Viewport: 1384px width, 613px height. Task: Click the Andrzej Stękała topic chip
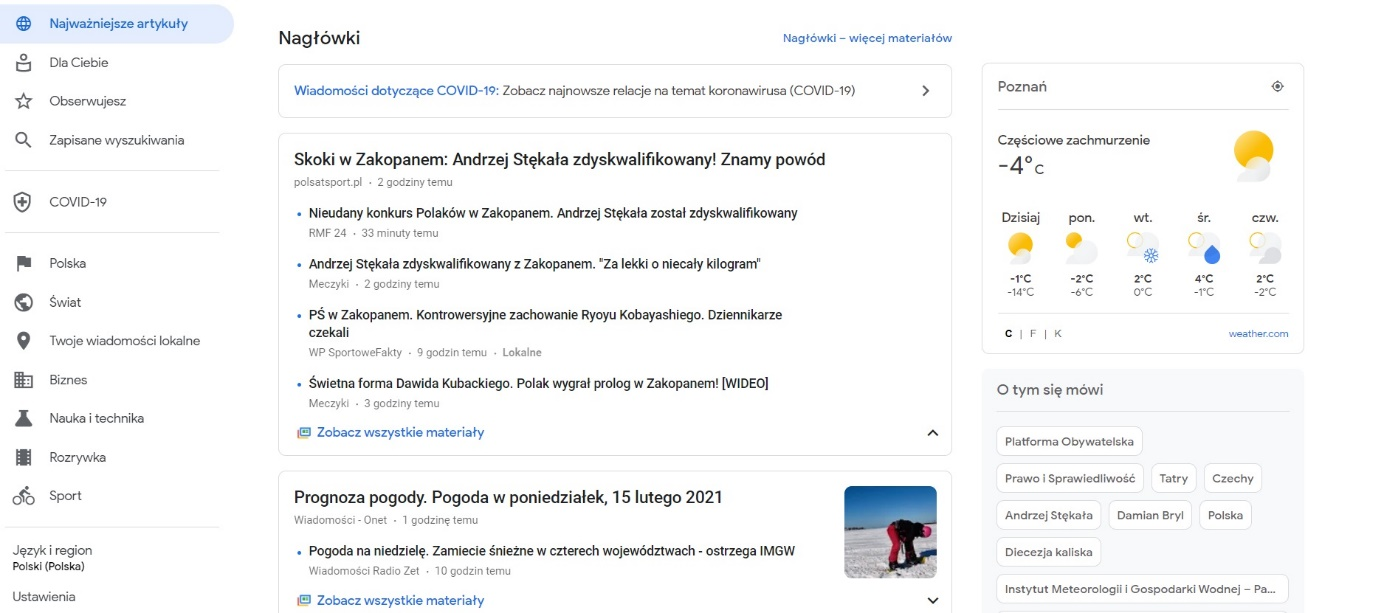coord(1048,515)
